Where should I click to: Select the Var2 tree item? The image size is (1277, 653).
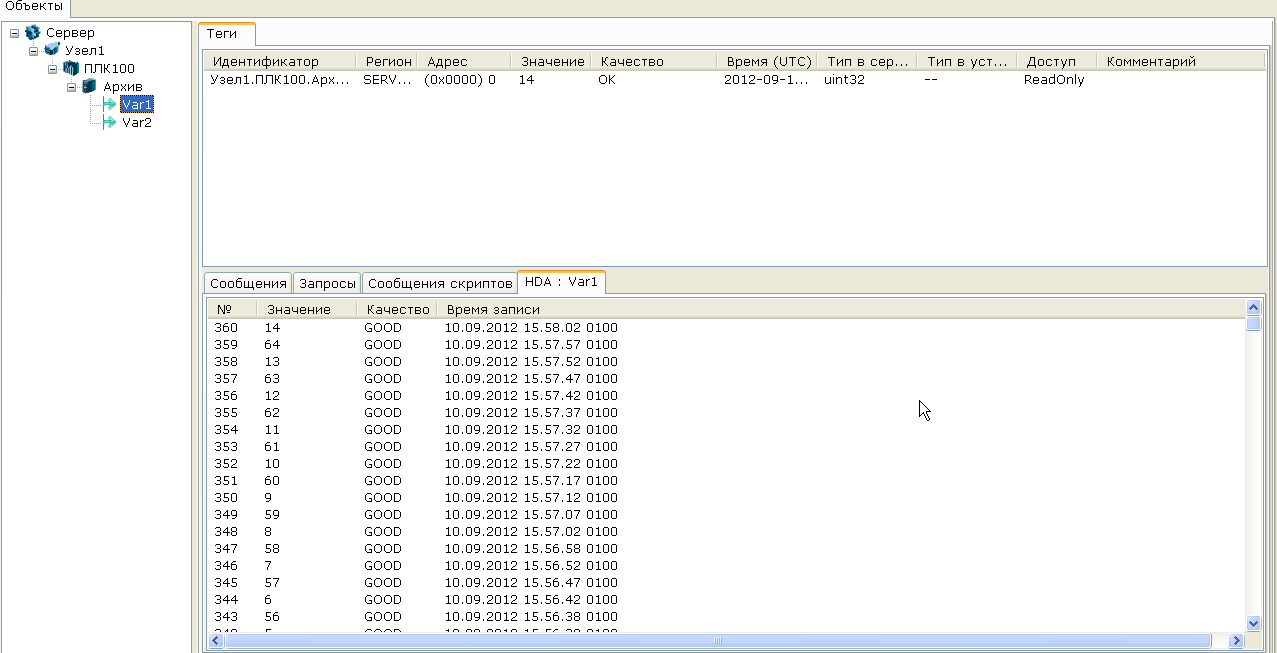tap(136, 123)
